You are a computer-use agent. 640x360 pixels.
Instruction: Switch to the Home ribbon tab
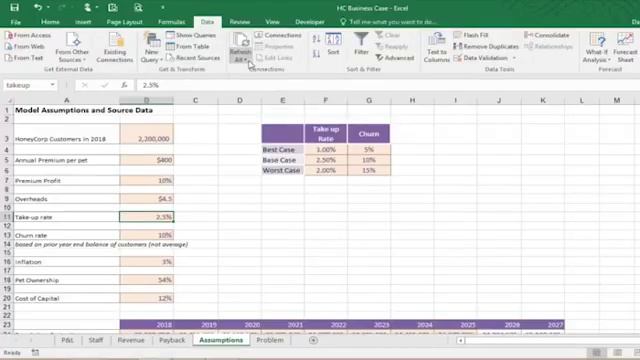(50, 22)
